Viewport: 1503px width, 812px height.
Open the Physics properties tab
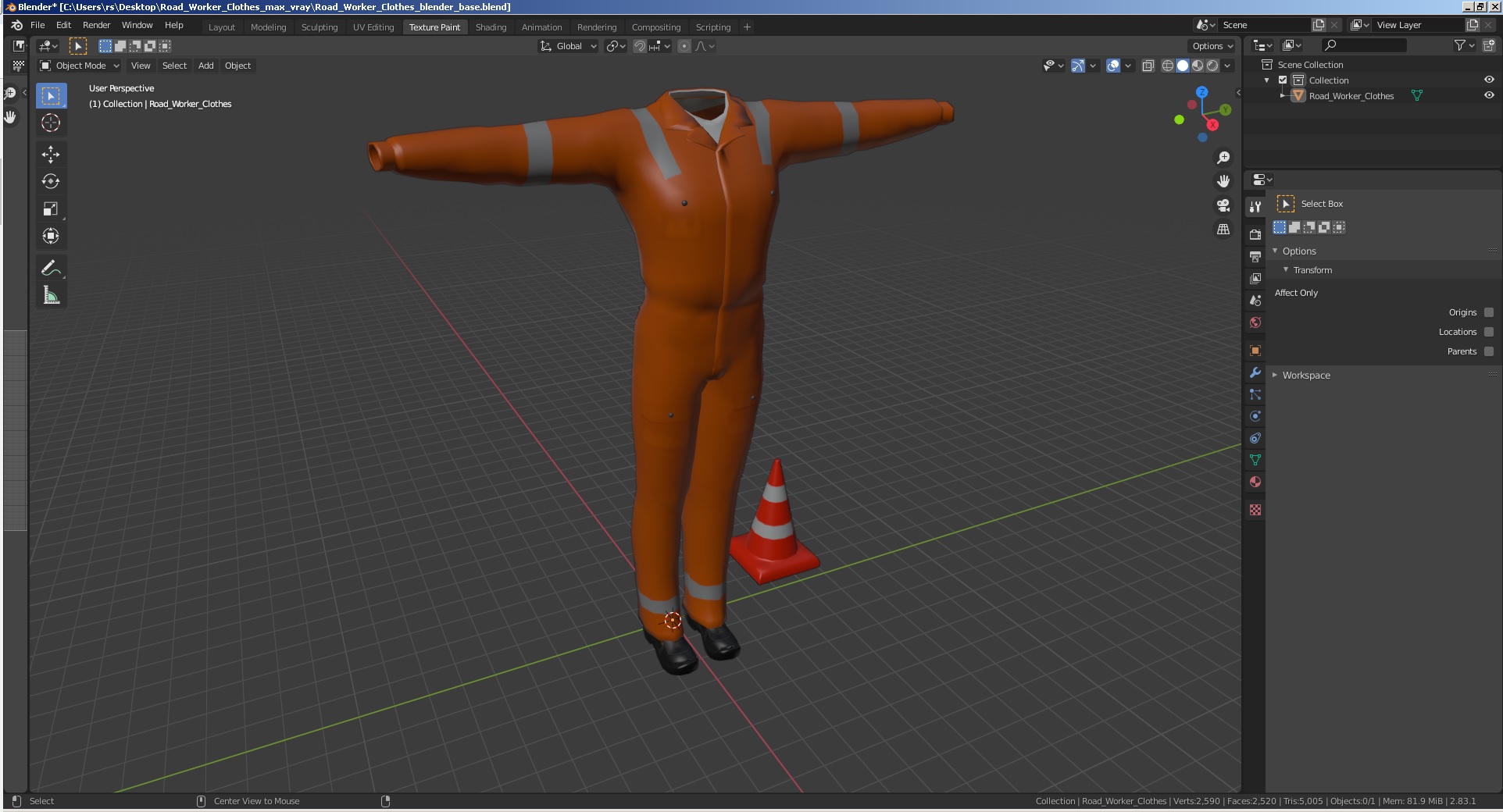click(1255, 416)
